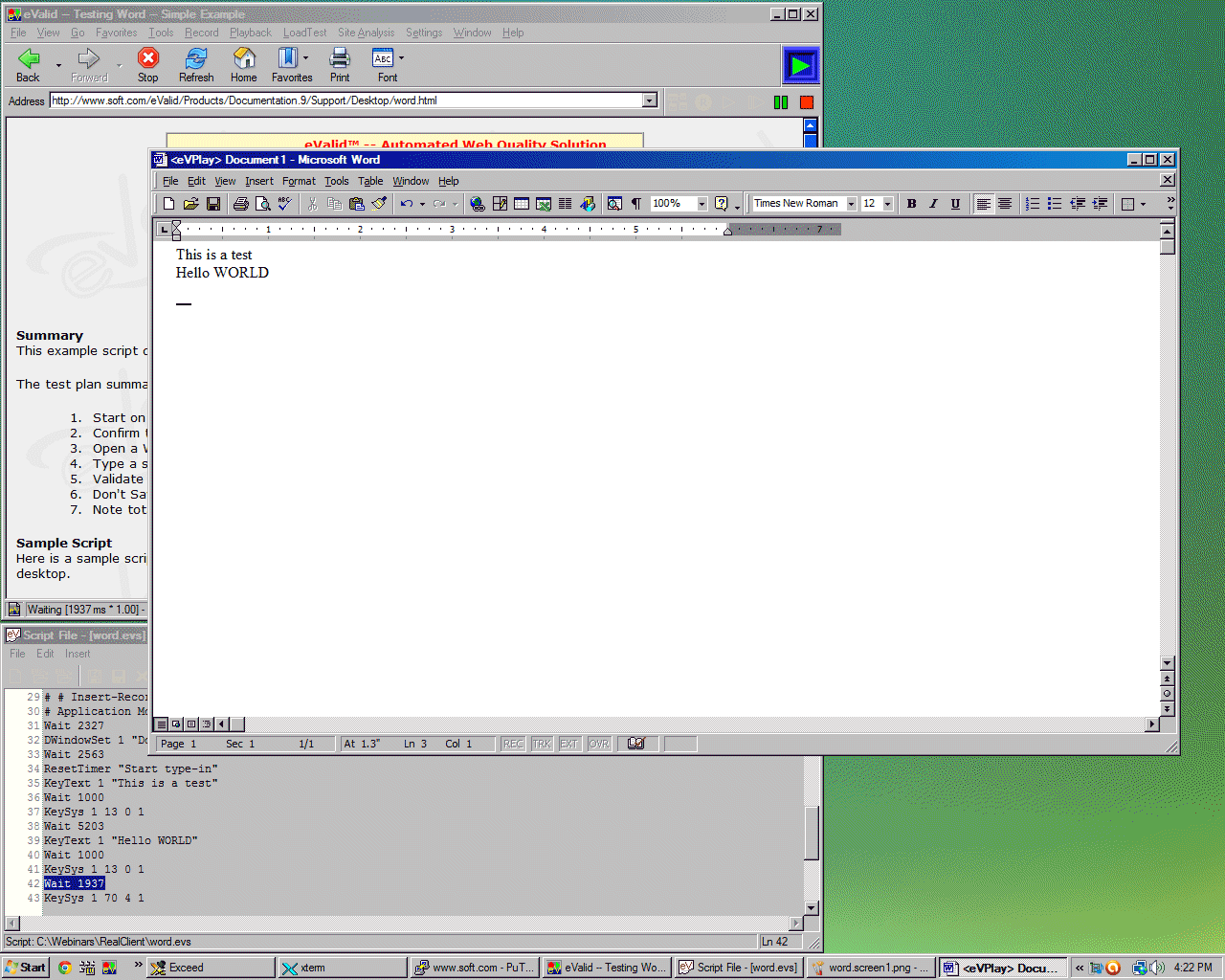Toggle Align Left in Word toolbar
Screen dimensions: 1225x980
[x=983, y=204]
